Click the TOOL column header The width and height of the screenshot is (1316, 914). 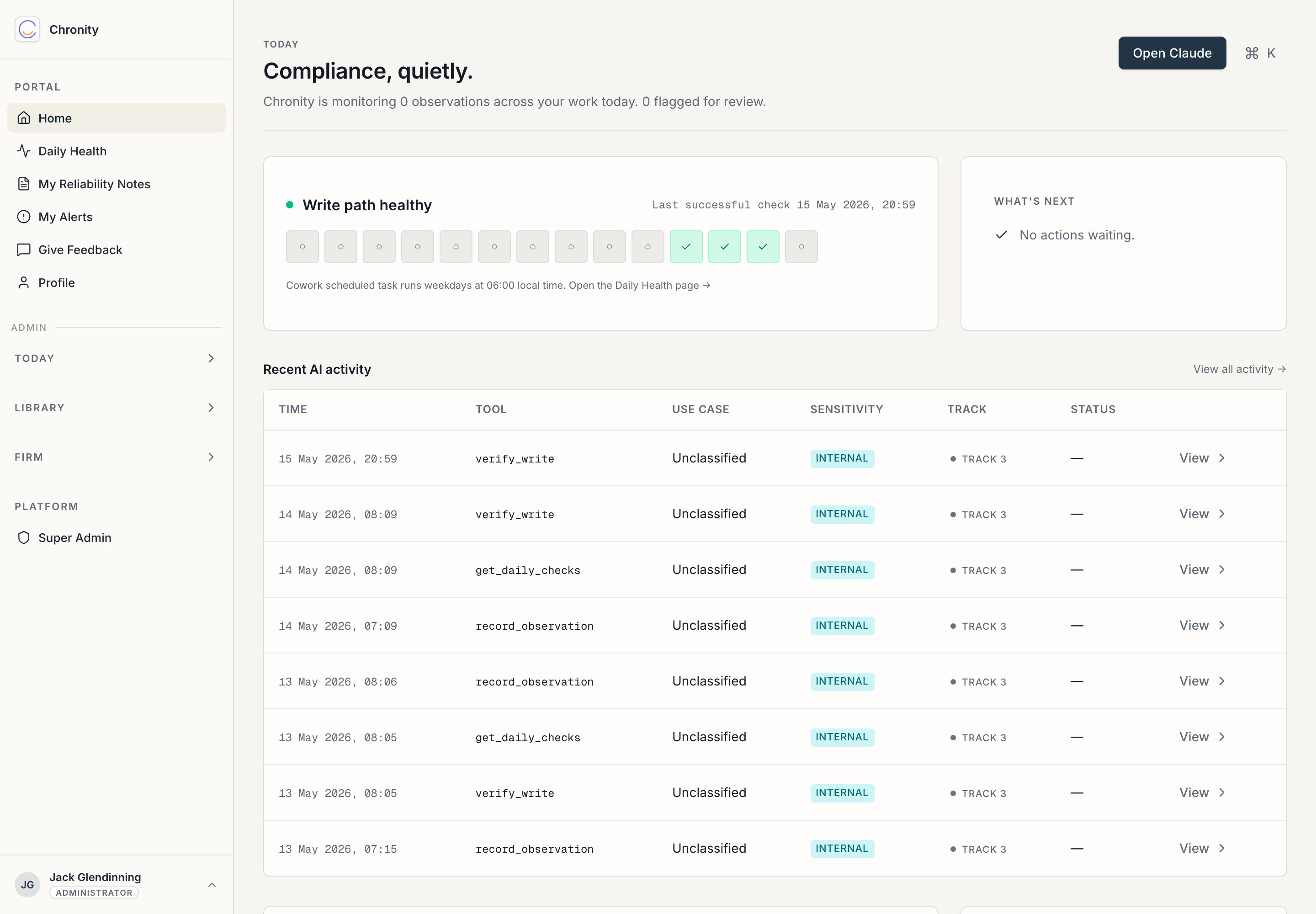point(491,409)
